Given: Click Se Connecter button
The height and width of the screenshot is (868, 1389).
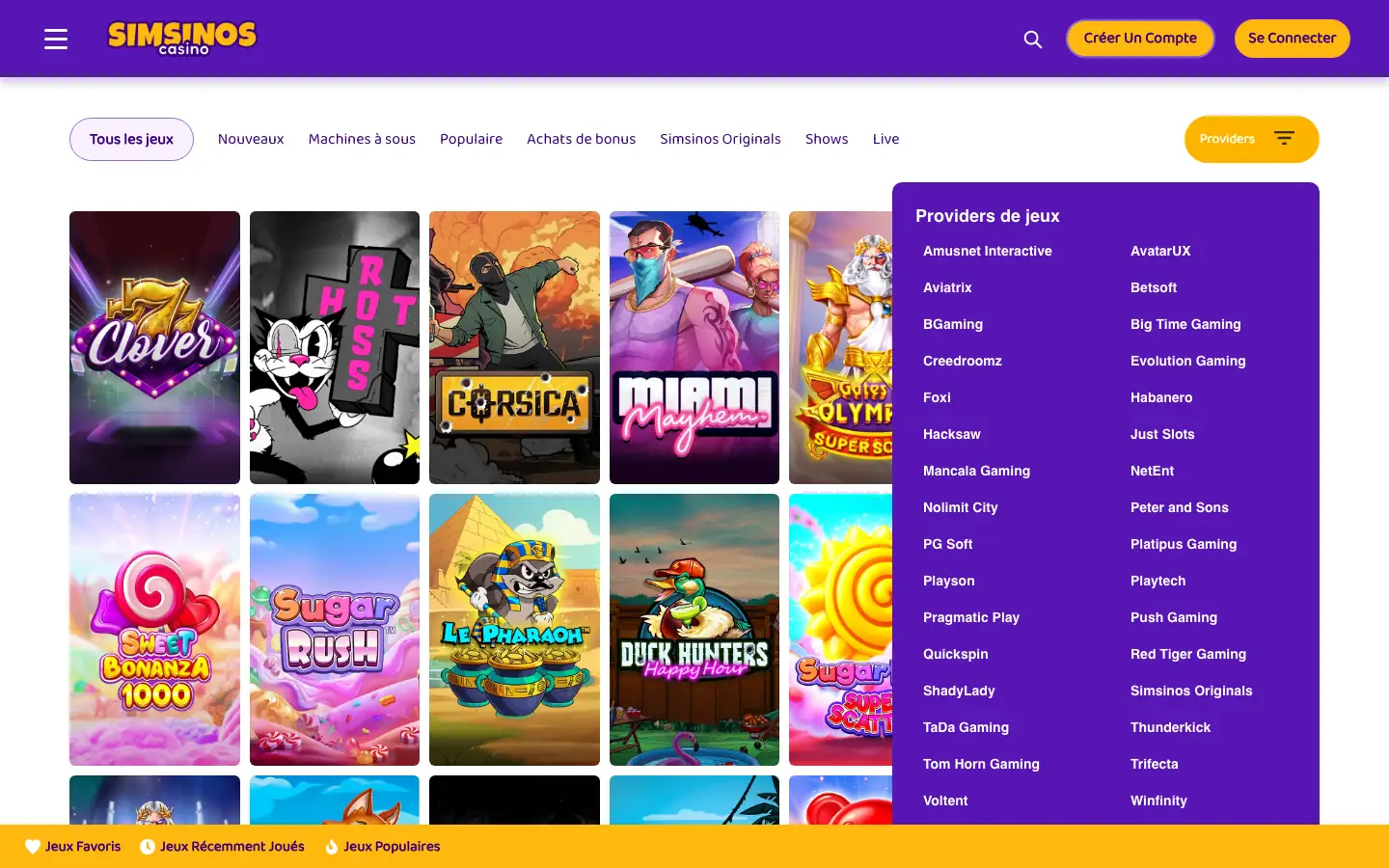Looking at the screenshot, I should pyautogui.click(x=1292, y=39).
